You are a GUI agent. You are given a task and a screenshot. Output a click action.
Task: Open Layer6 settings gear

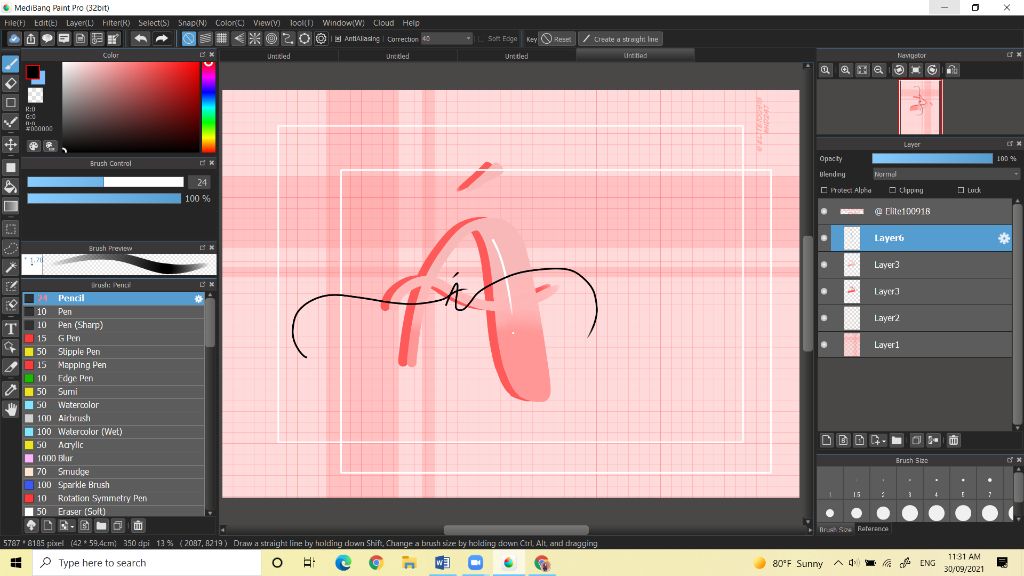[1004, 238]
